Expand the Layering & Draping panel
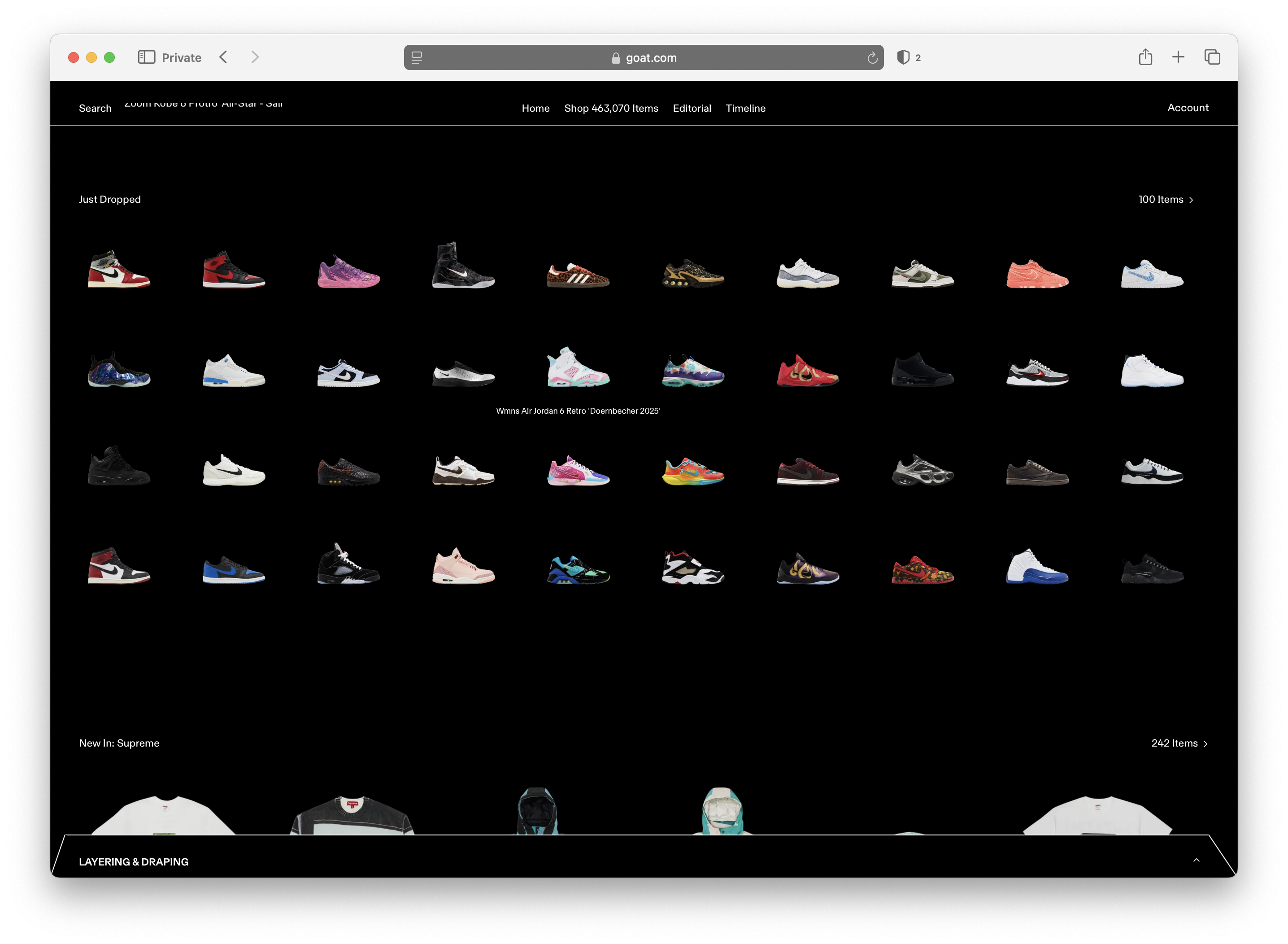This screenshot has height=944, width=1288. pos(1196,861)
